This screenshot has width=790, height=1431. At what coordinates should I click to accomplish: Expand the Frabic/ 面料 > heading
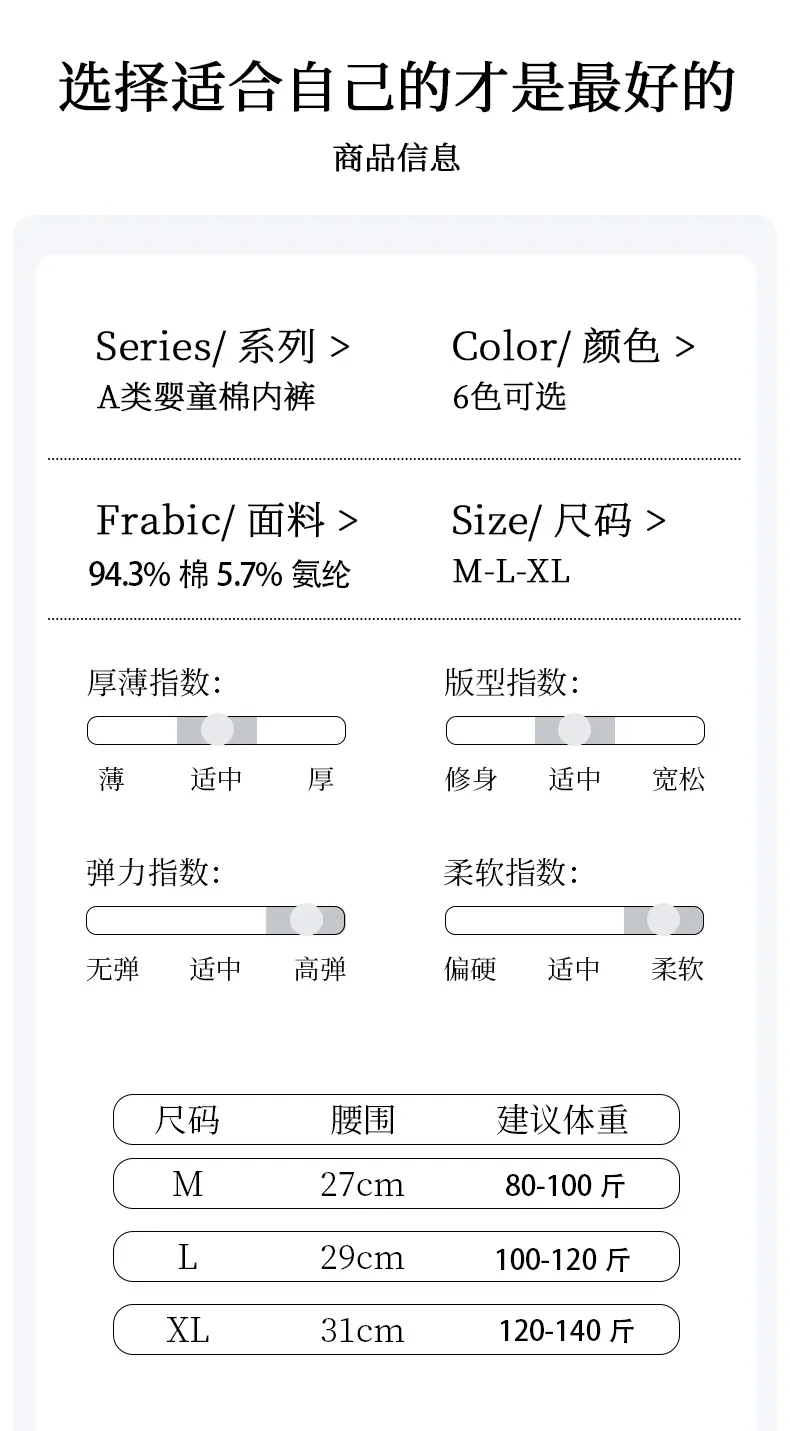click(x=227, y=521)
